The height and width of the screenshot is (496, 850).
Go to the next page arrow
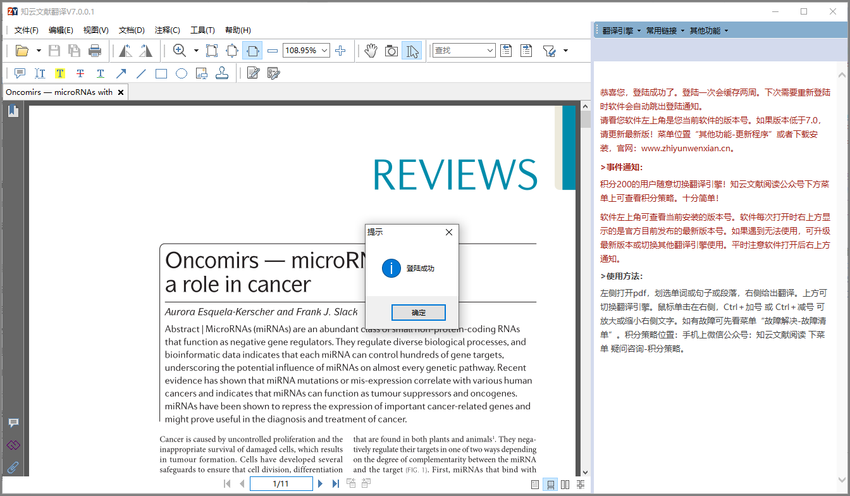tap(320, 484)
